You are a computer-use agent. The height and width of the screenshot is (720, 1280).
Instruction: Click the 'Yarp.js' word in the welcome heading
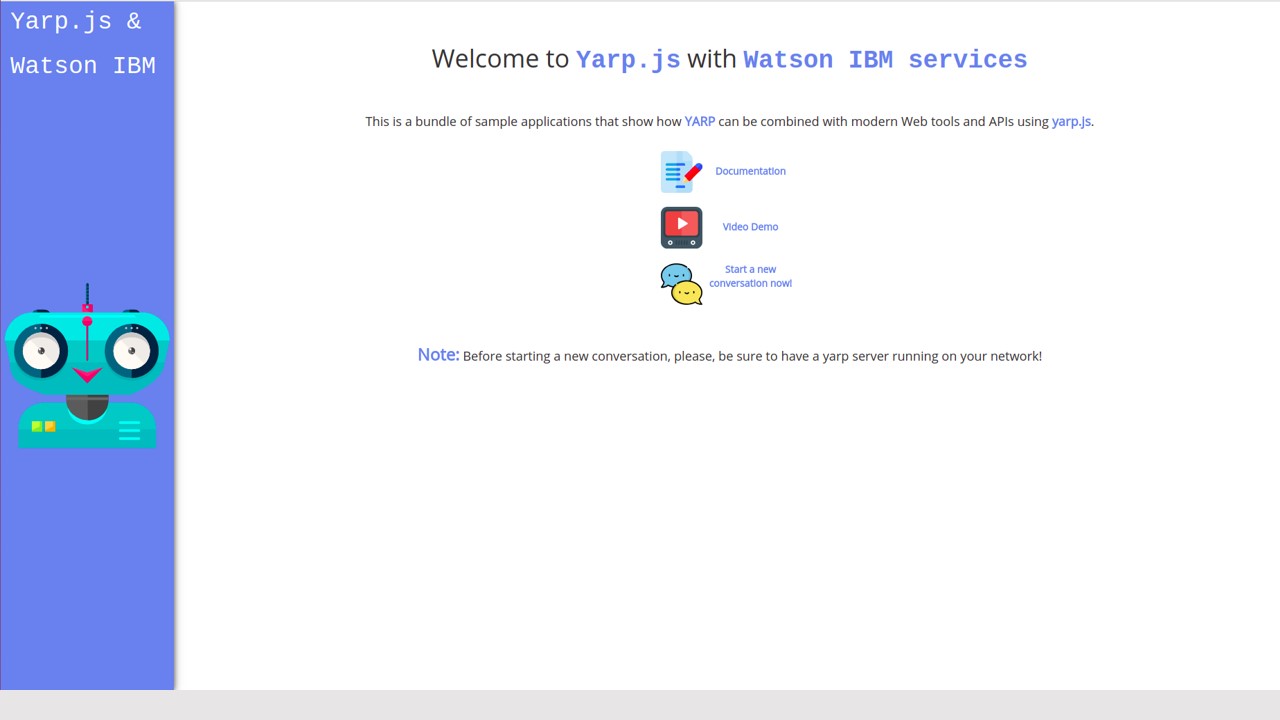(628, 59)
